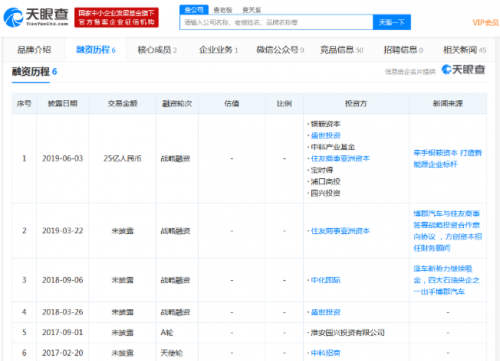Screen dimensions: 500x361
Task: Select the 查关系 search tab
Action: (252, 10)
